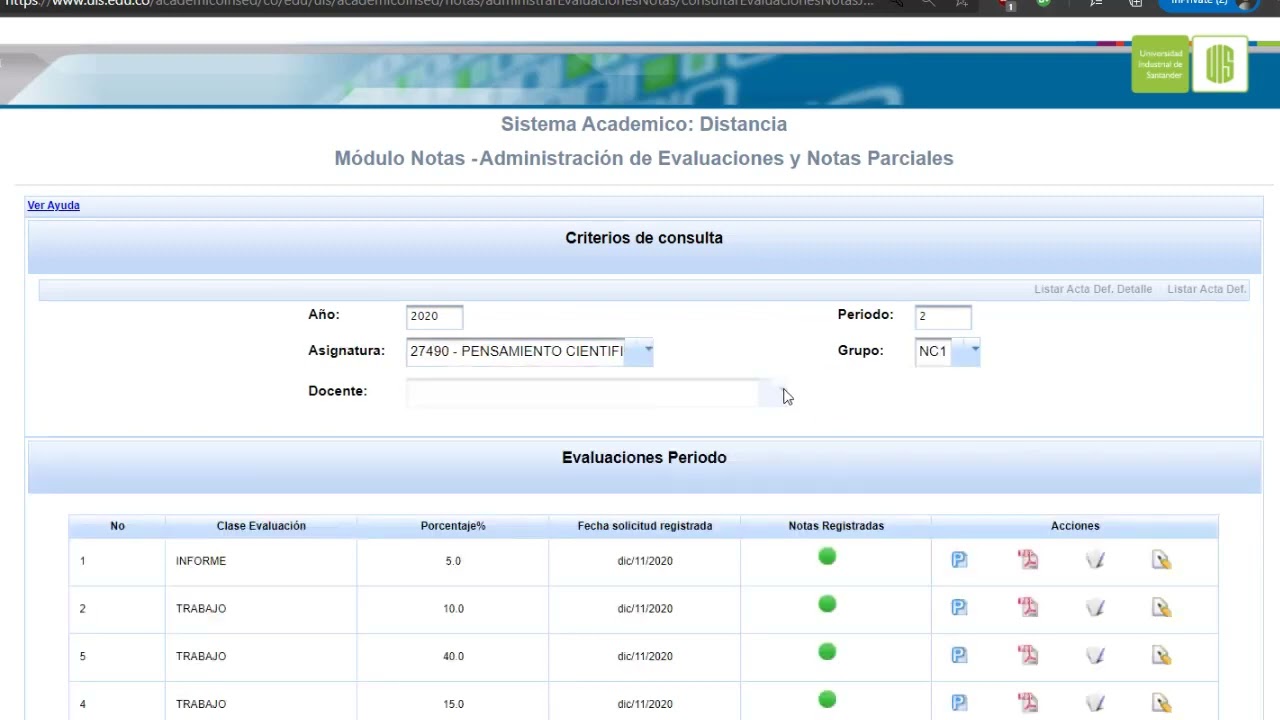Click the 5.0 percentage cell

(453, 561)
